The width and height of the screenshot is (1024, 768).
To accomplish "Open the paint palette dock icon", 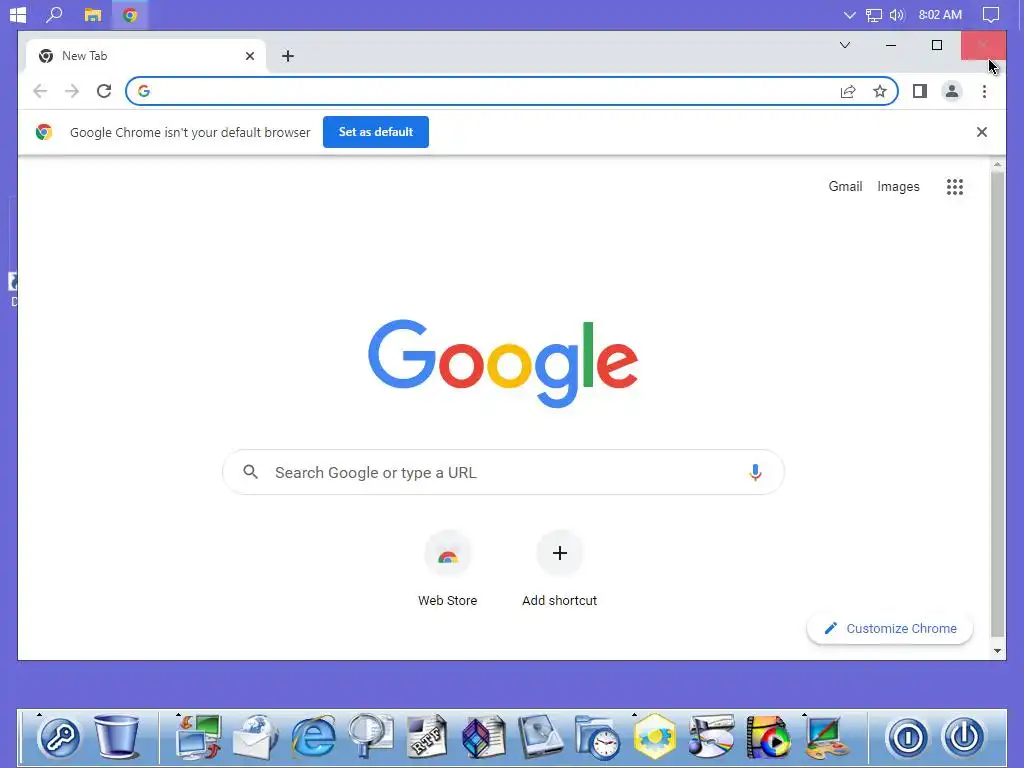I will (x=827, y=737).
